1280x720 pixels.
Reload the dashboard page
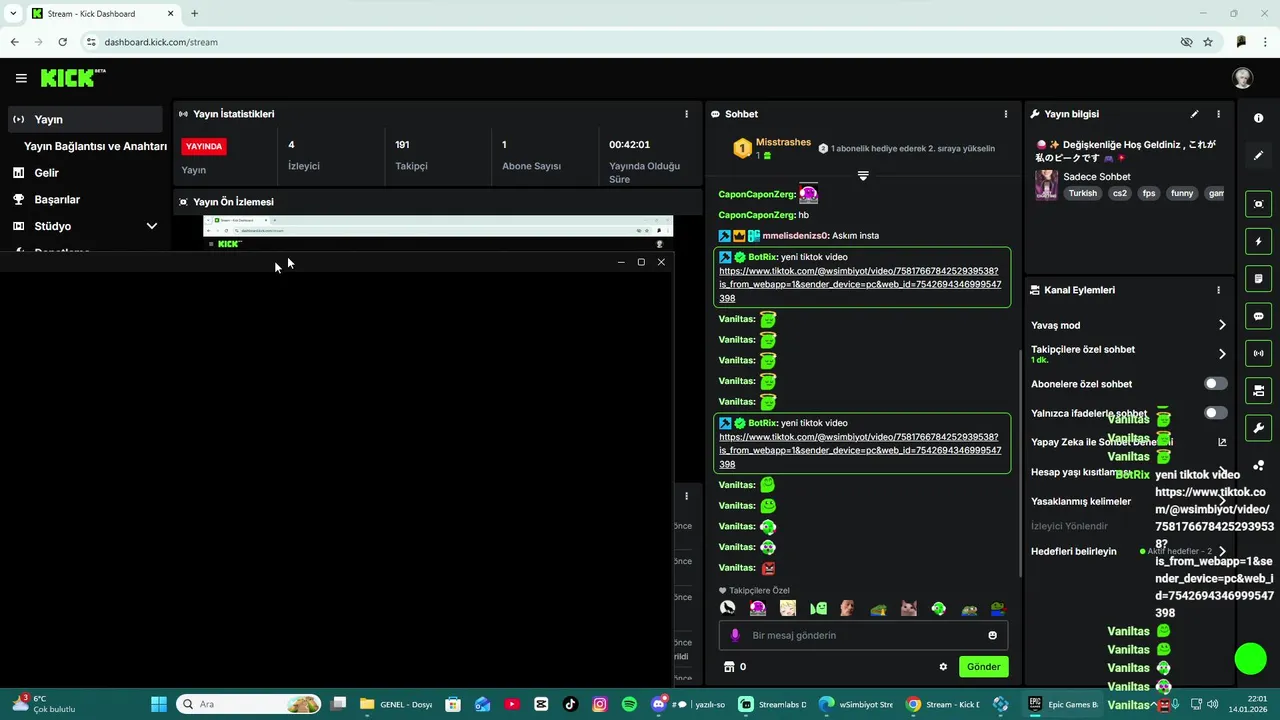click(62, 42)
